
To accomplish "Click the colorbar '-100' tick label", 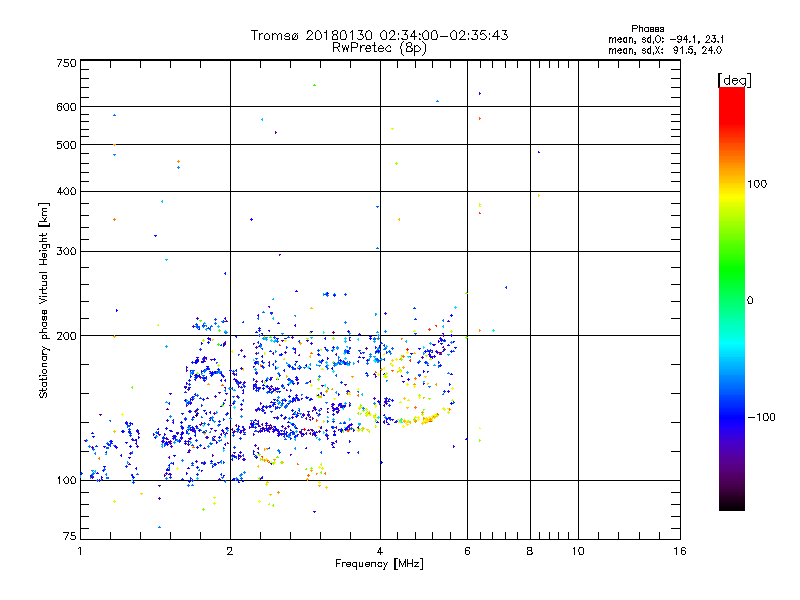I will click(761, 417).
